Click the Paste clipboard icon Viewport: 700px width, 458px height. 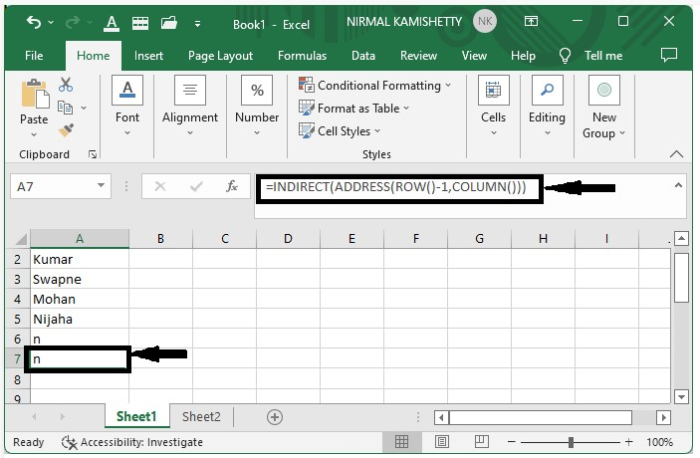click(x=35, y=94)
